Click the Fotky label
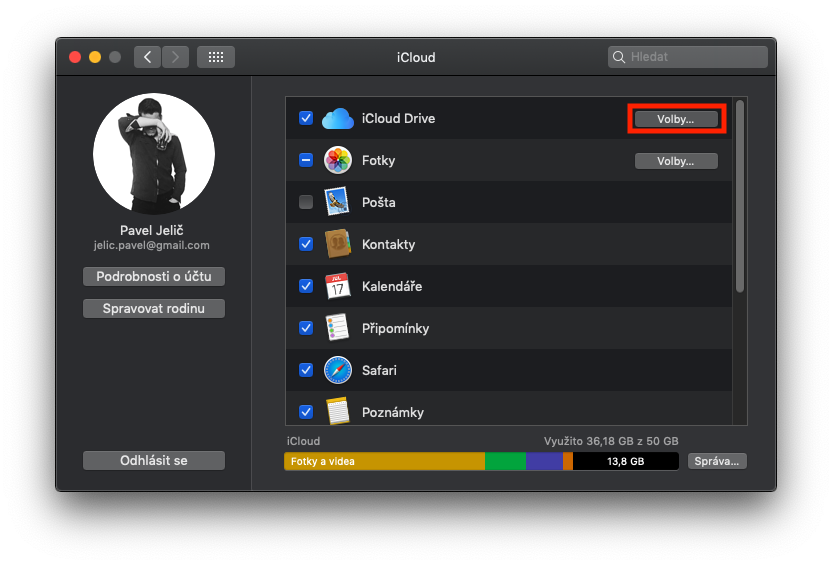The height and width of the screenshot is (565, 832). click(378, 160)
